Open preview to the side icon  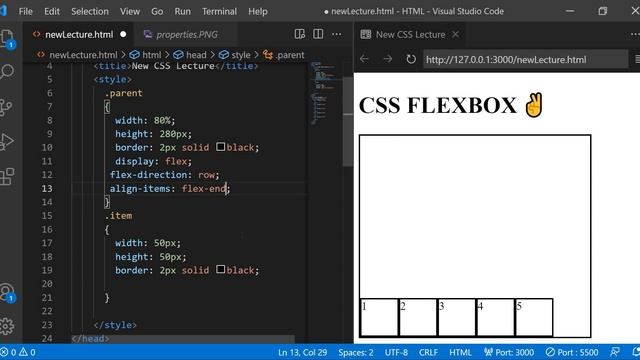[x=300, y=34]
